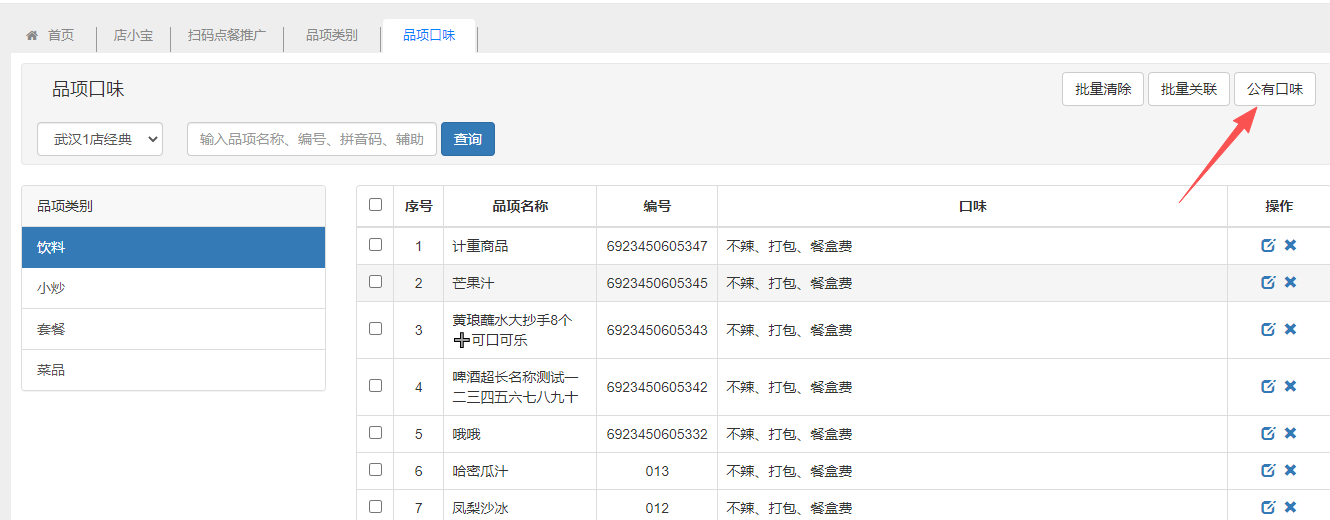Click the home icon in 首页 tab

pos(32,35)
